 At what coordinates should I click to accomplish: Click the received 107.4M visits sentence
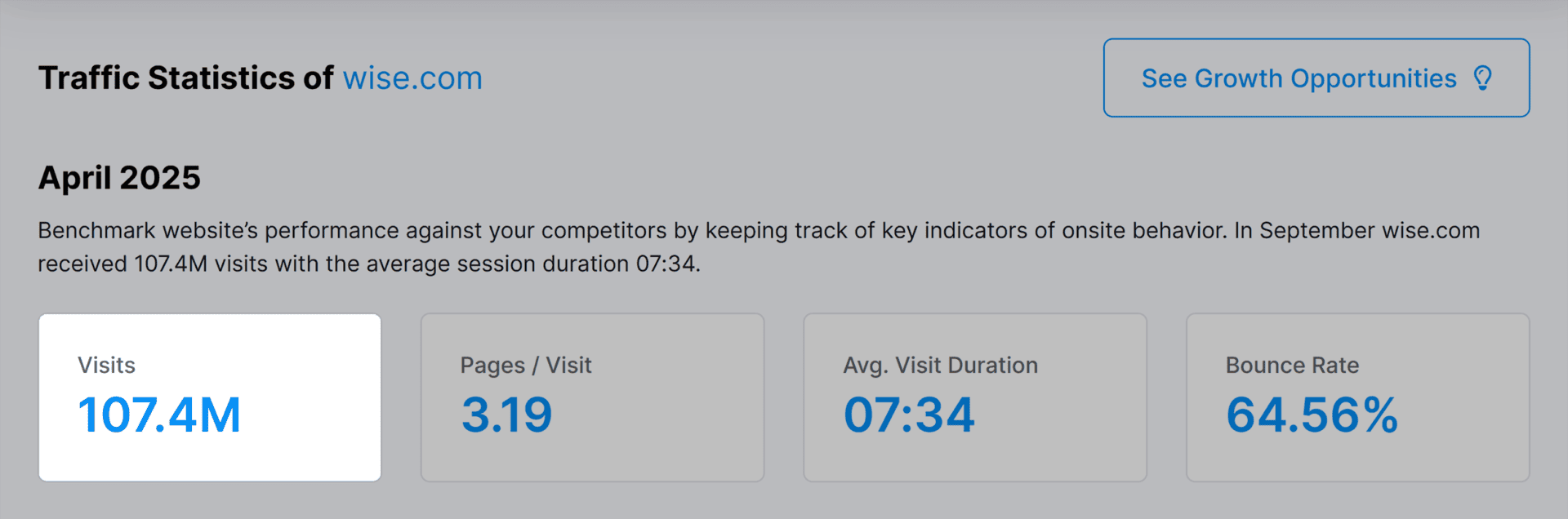[369, 264]
